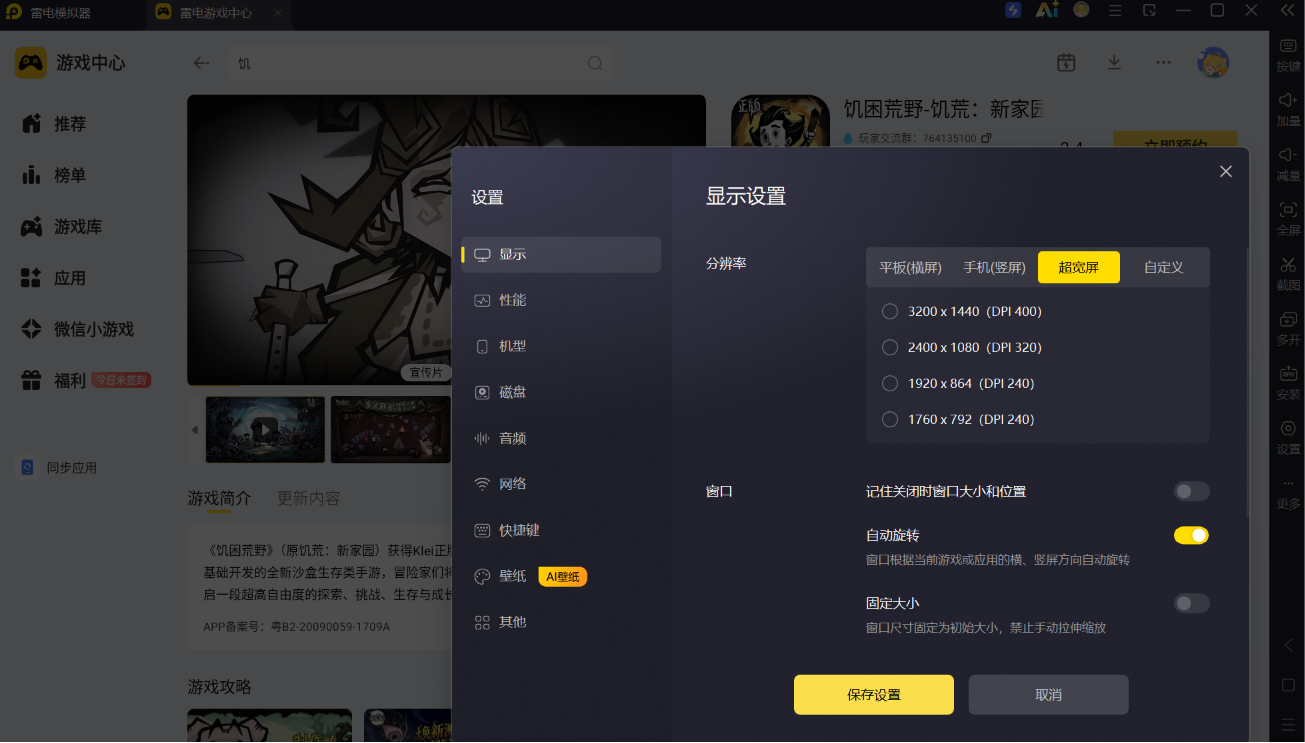The width and height of the screenshot is (1305, 743).
Task: Switch to the 雷电模拟器 window tab
Action: click(x=60, y=13)
